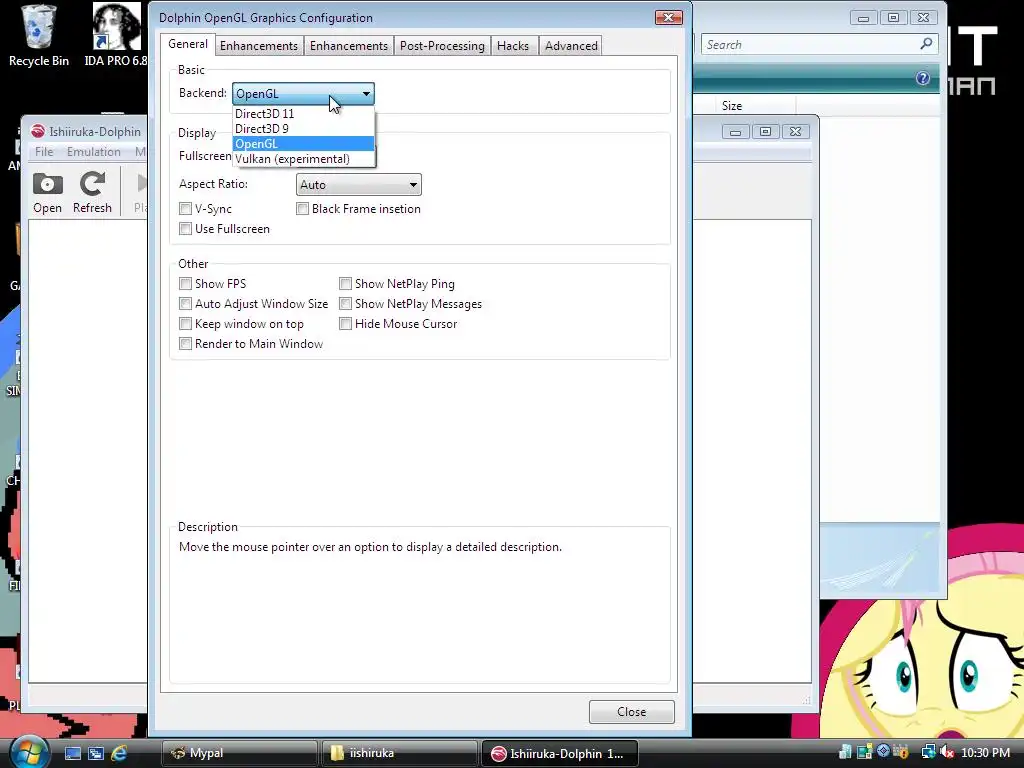Open the Post-Processing tab
Screen dimensions: 1024x768
pos(442,46)
